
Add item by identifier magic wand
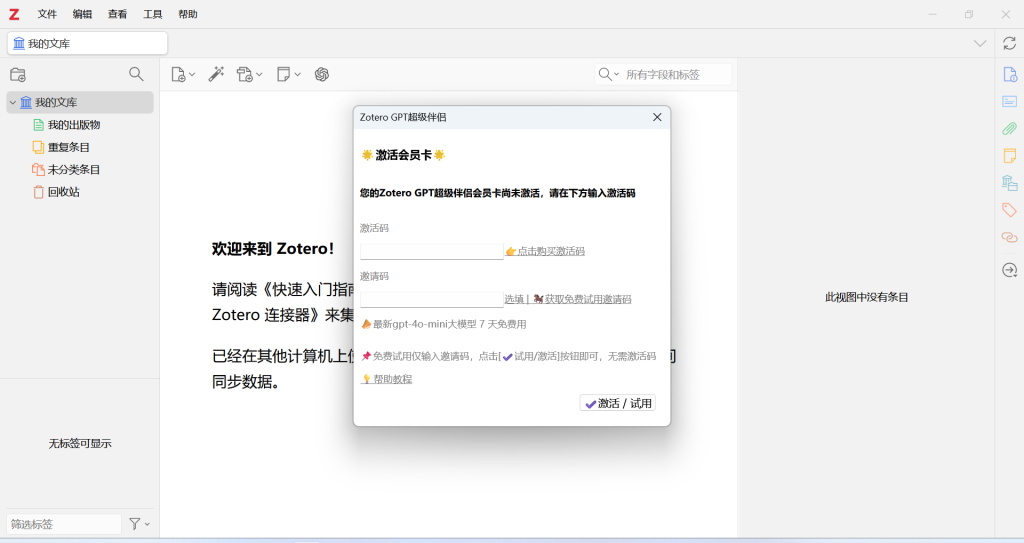(x=216, y=74)
